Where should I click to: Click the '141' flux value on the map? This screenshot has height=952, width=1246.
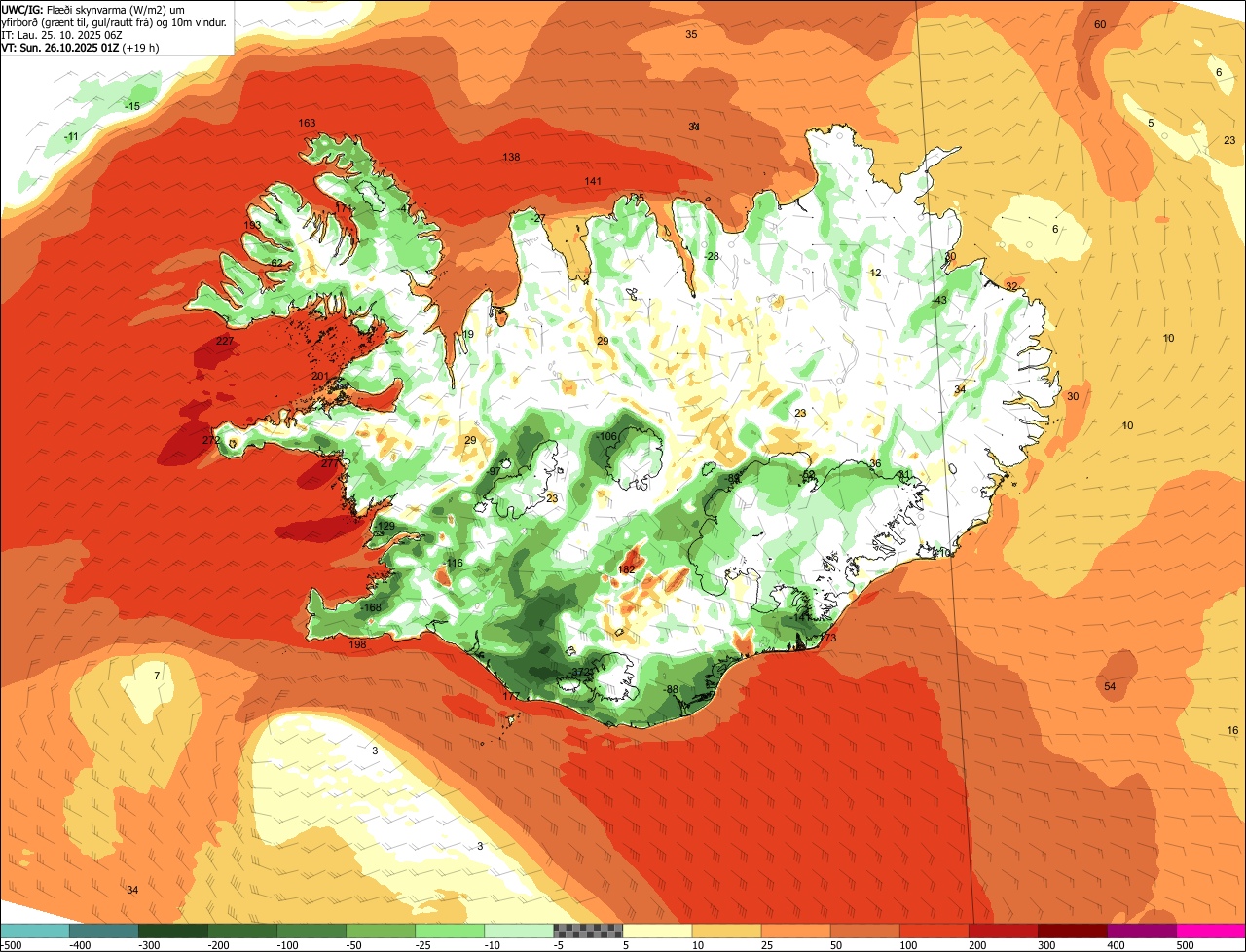(x=593, y=181)
